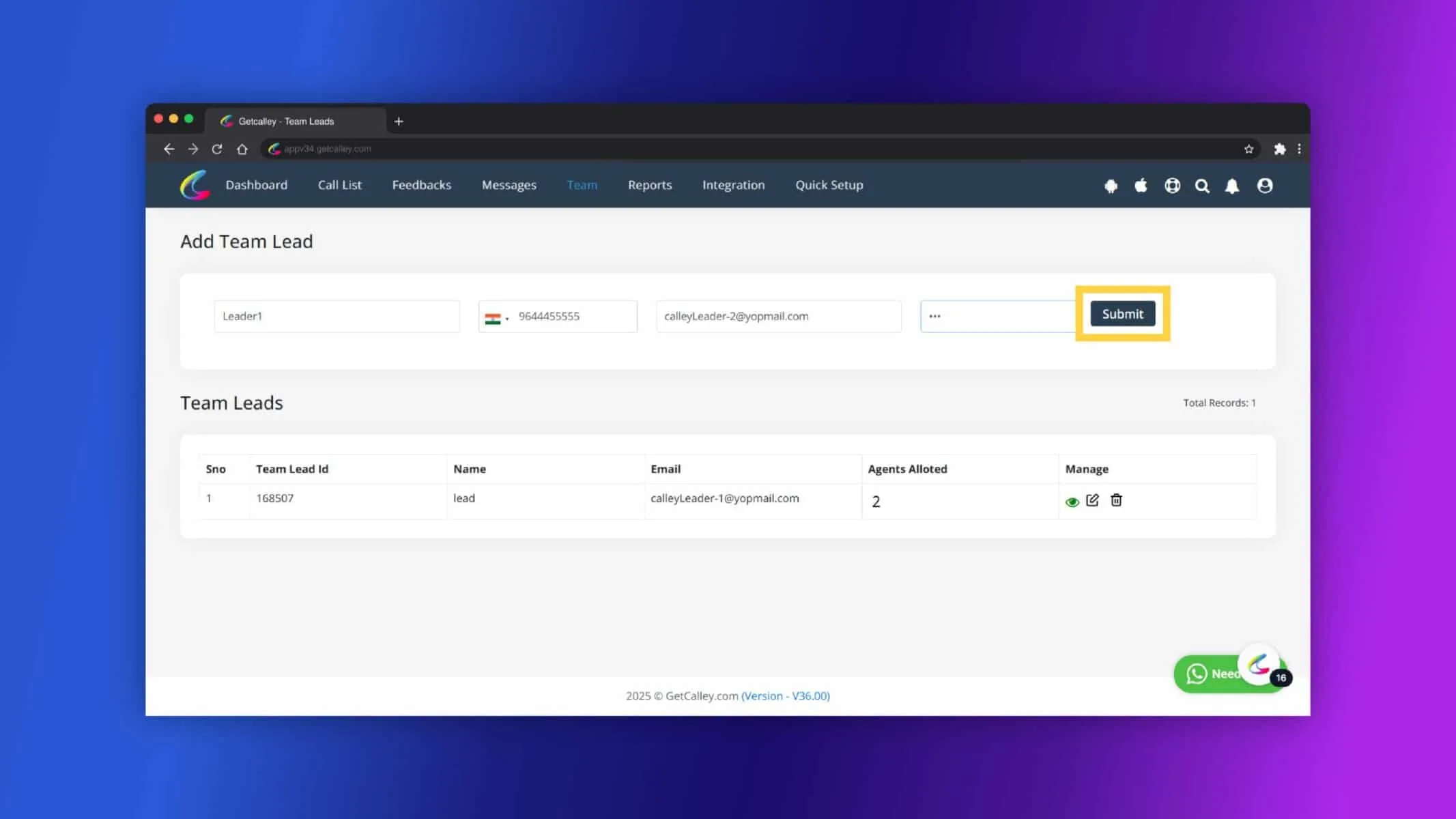The height and width of the screenshot is (819, 1456).
Task: Go to Dashboard menu
Action: click(256, 185)
